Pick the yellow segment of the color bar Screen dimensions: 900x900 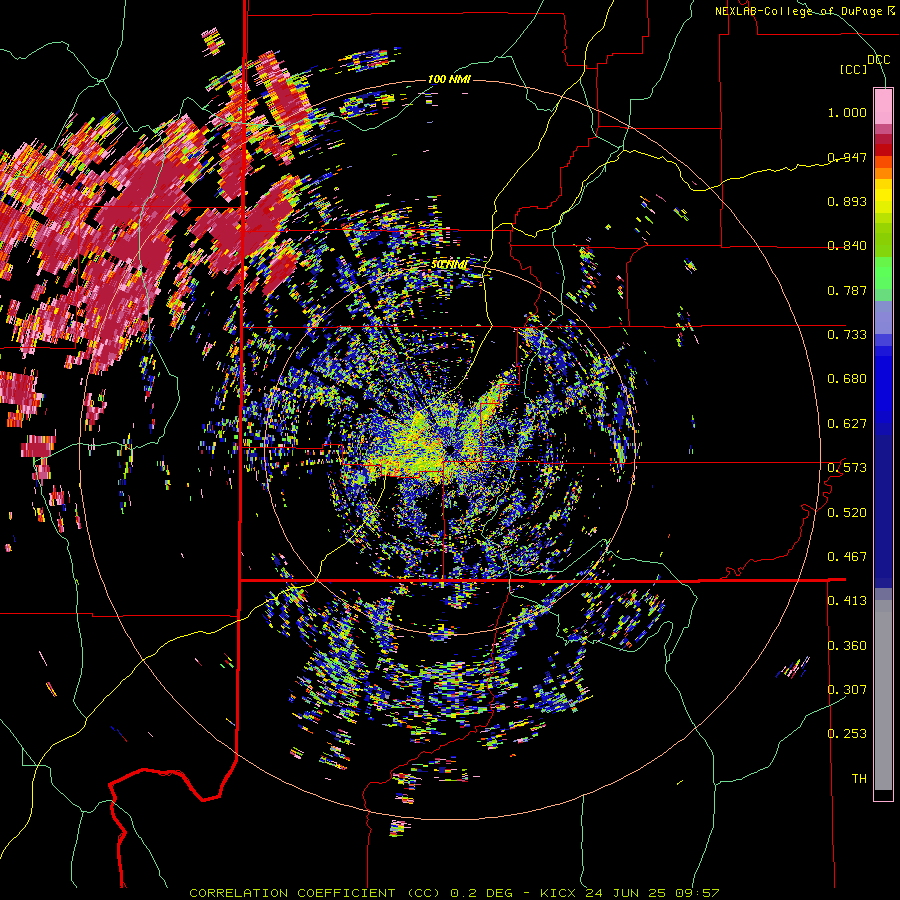coord(883,196)
